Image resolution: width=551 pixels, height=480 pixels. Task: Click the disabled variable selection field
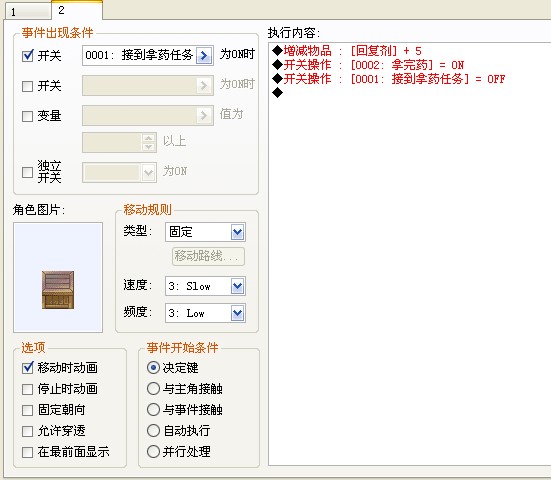tap(148, 115)
